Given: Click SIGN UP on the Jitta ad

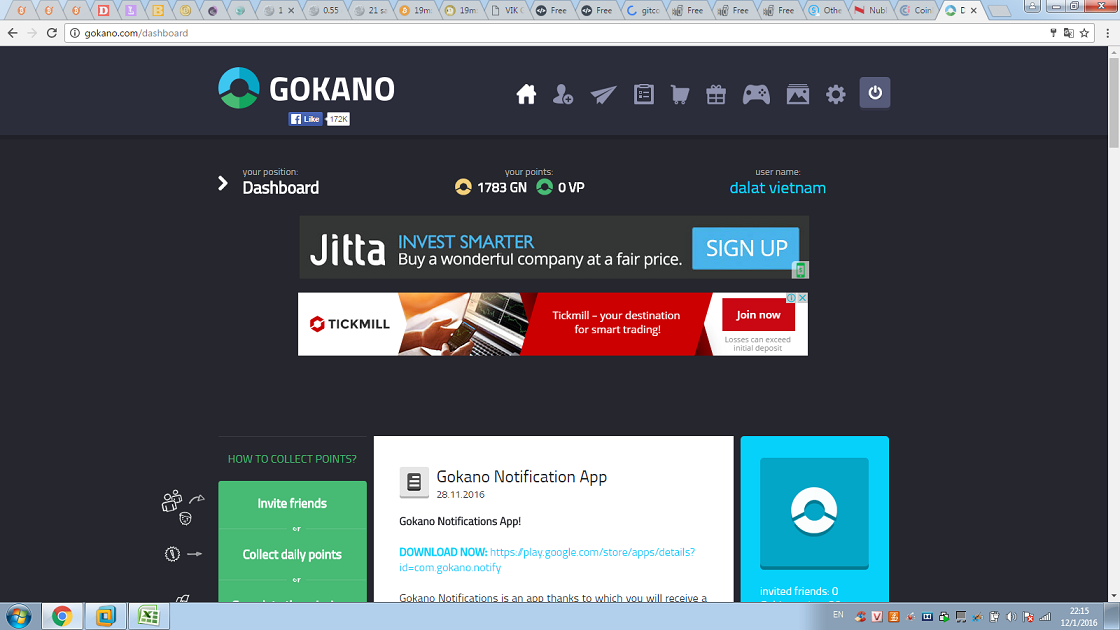Looking at the screenshot, I should (x=746, y=248).
